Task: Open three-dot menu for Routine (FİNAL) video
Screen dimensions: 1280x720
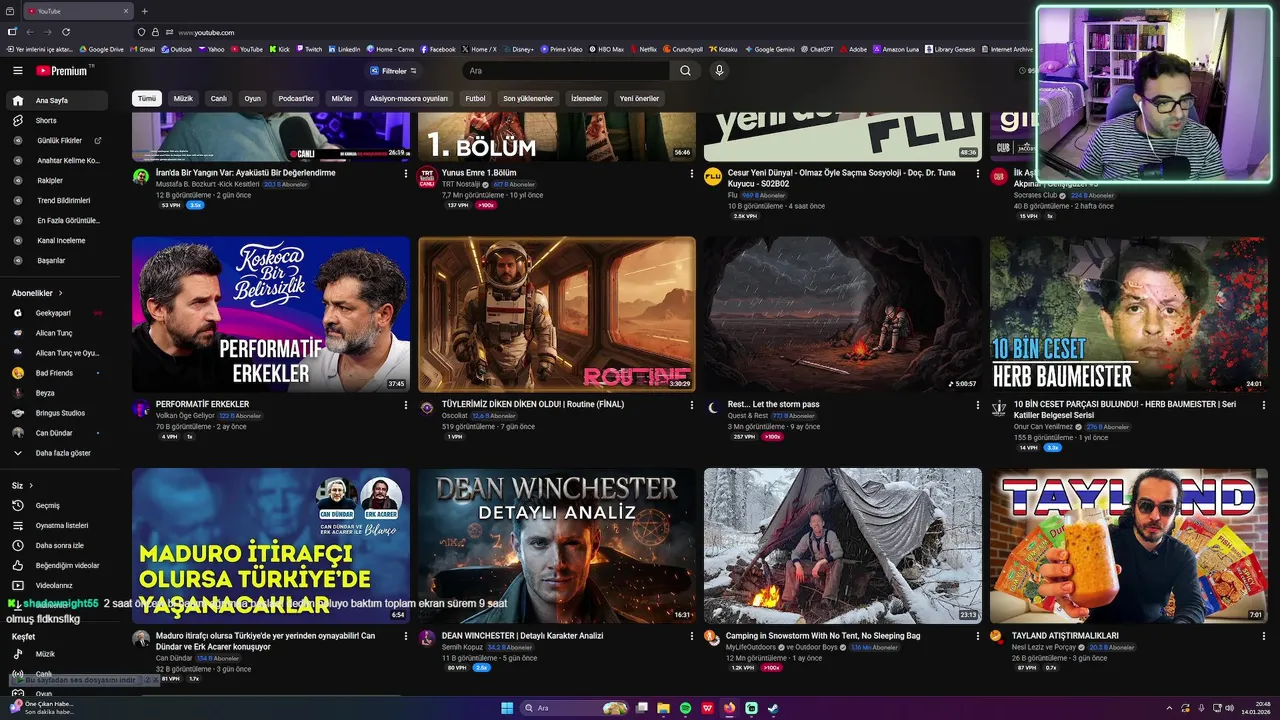Action: (691, 405)
